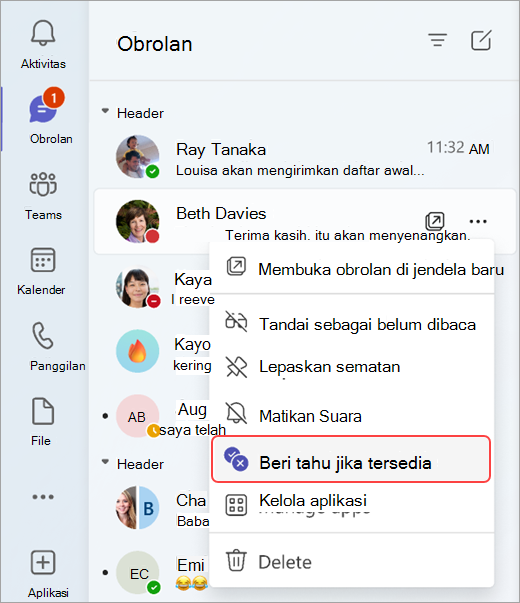Collapse the first Header section
520x603 pixels.
(x=105, y=111)
